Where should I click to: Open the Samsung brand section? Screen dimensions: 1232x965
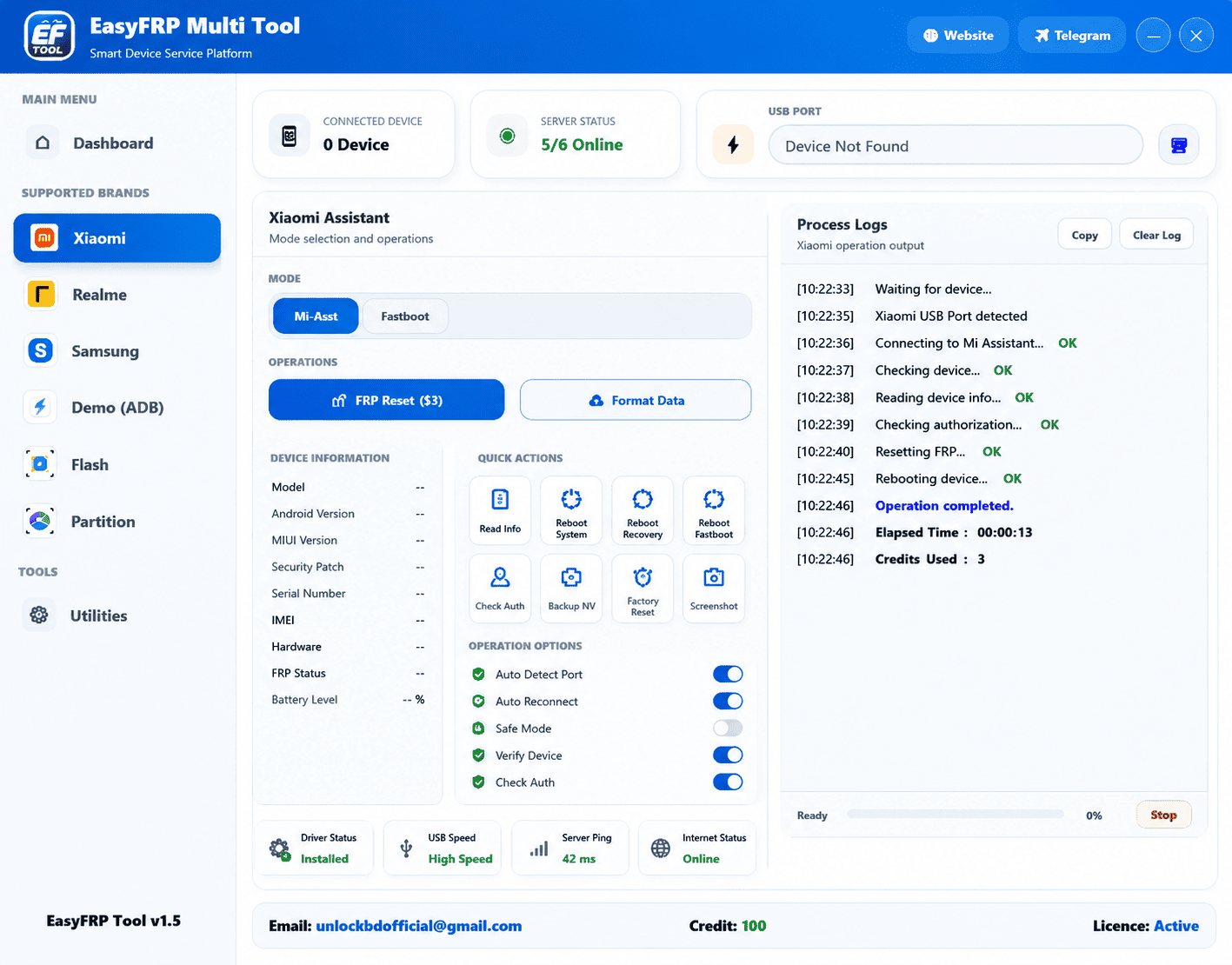pyautogui.click(x=117, y=351)
